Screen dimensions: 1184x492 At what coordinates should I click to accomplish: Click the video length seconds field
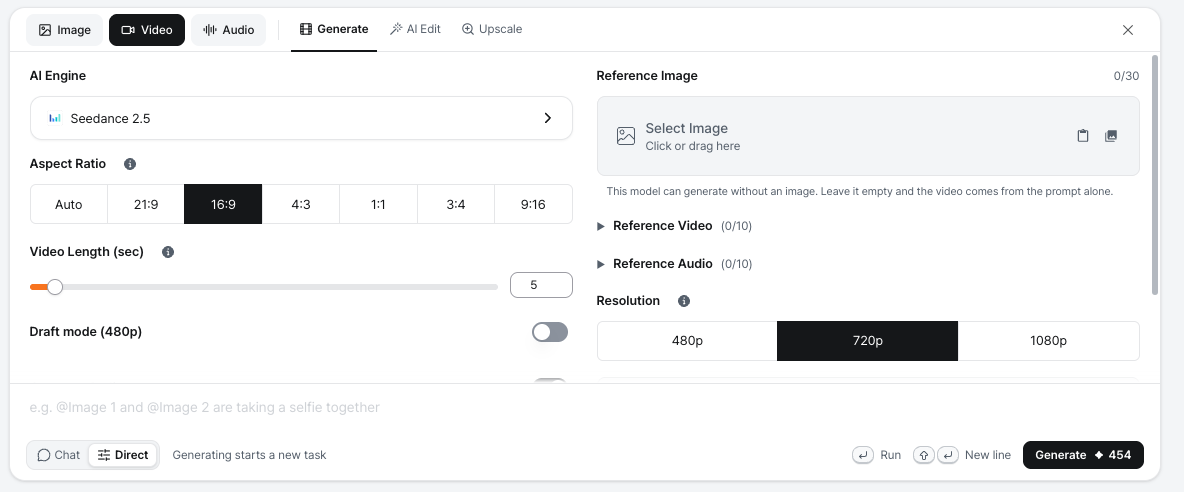point(541,285)
